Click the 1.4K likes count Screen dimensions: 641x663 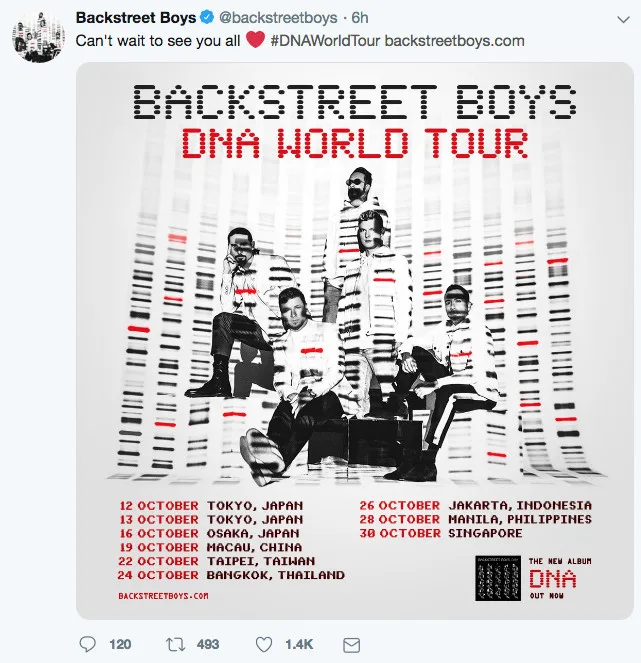click(x=301, y=644)
